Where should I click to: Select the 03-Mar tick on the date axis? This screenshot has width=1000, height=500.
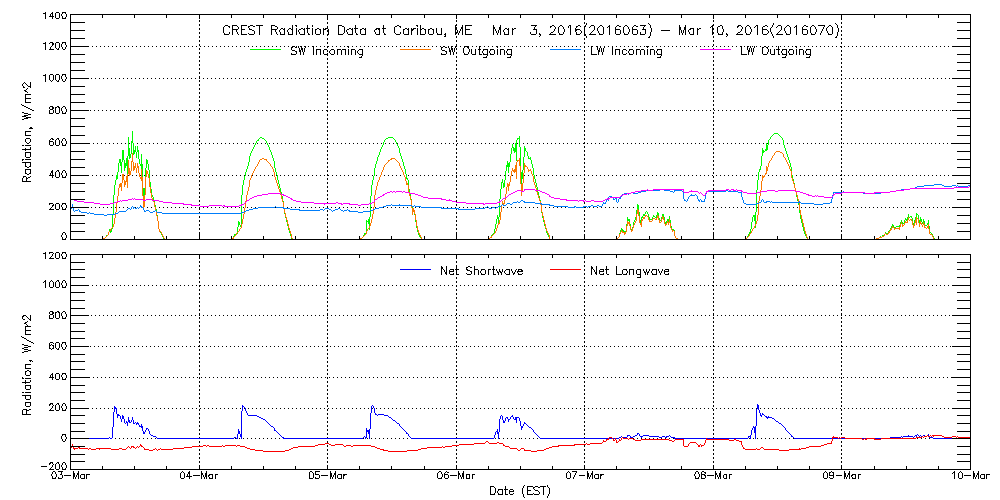point(72,477)
